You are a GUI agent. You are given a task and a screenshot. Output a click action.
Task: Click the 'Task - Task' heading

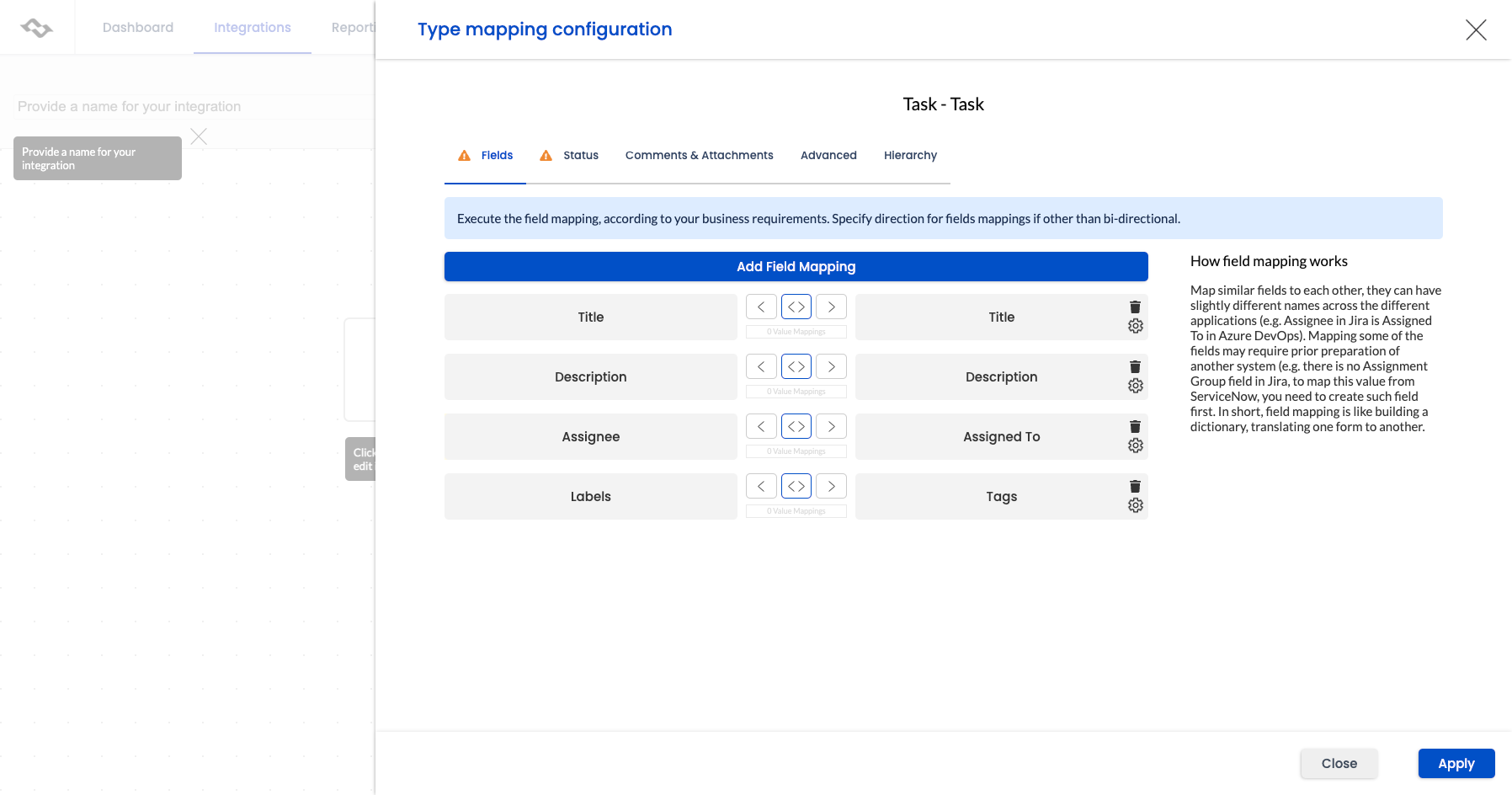944,104
